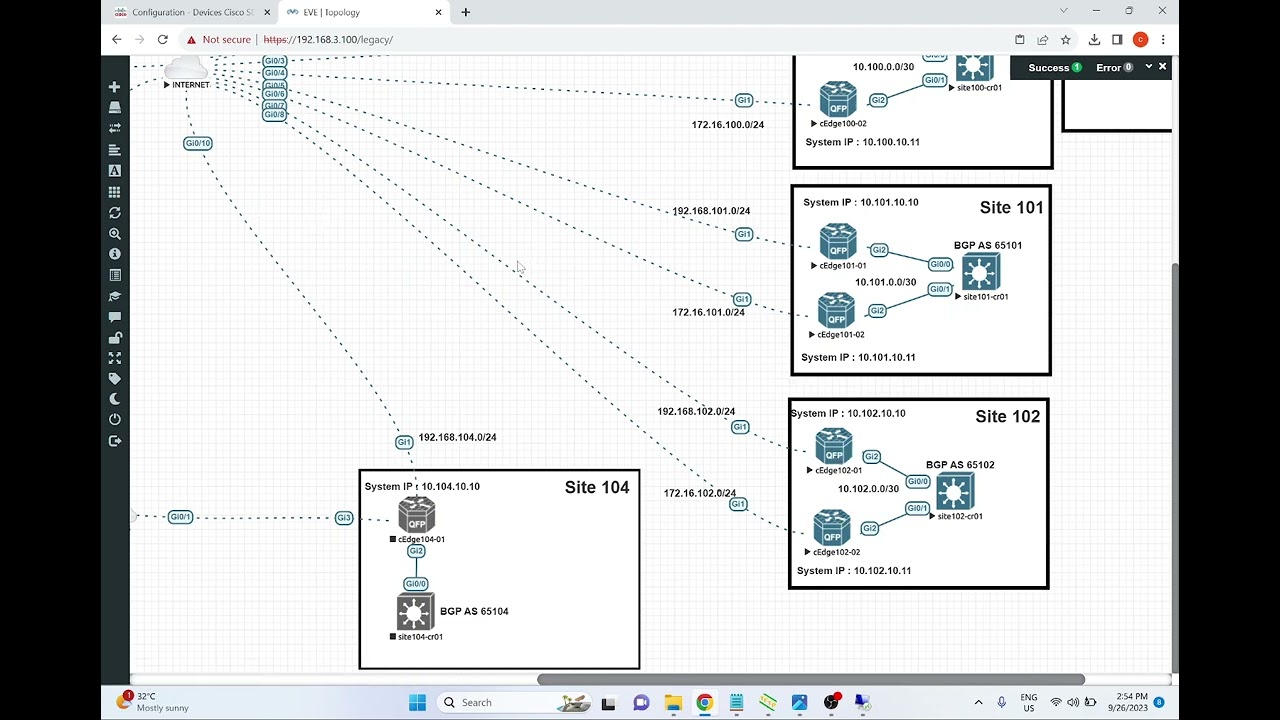Click the '192.168.104.0/24' subnet label
Screen dimensions: 1280x720
457,437
